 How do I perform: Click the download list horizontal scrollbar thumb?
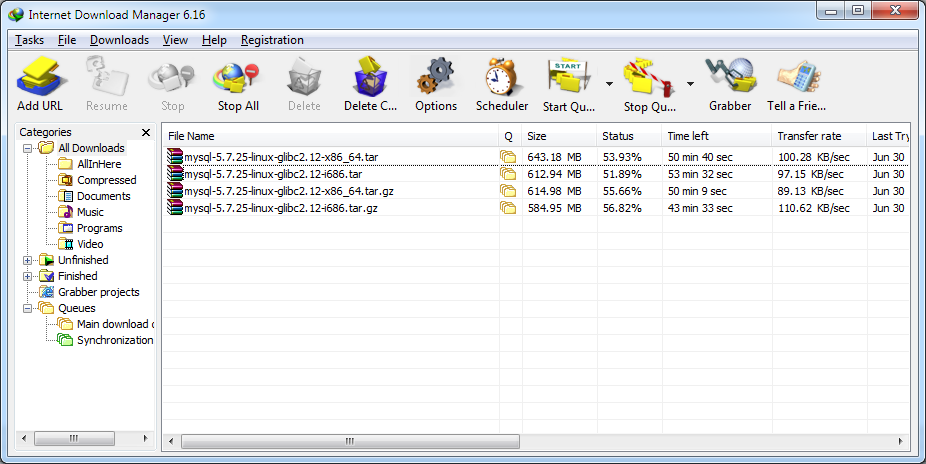(350, 441)
